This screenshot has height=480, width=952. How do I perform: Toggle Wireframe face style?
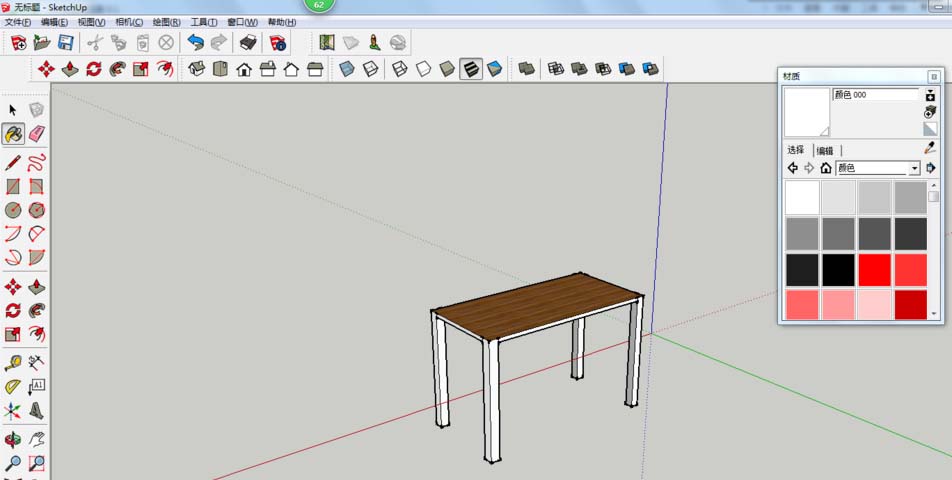pos(400,69)
